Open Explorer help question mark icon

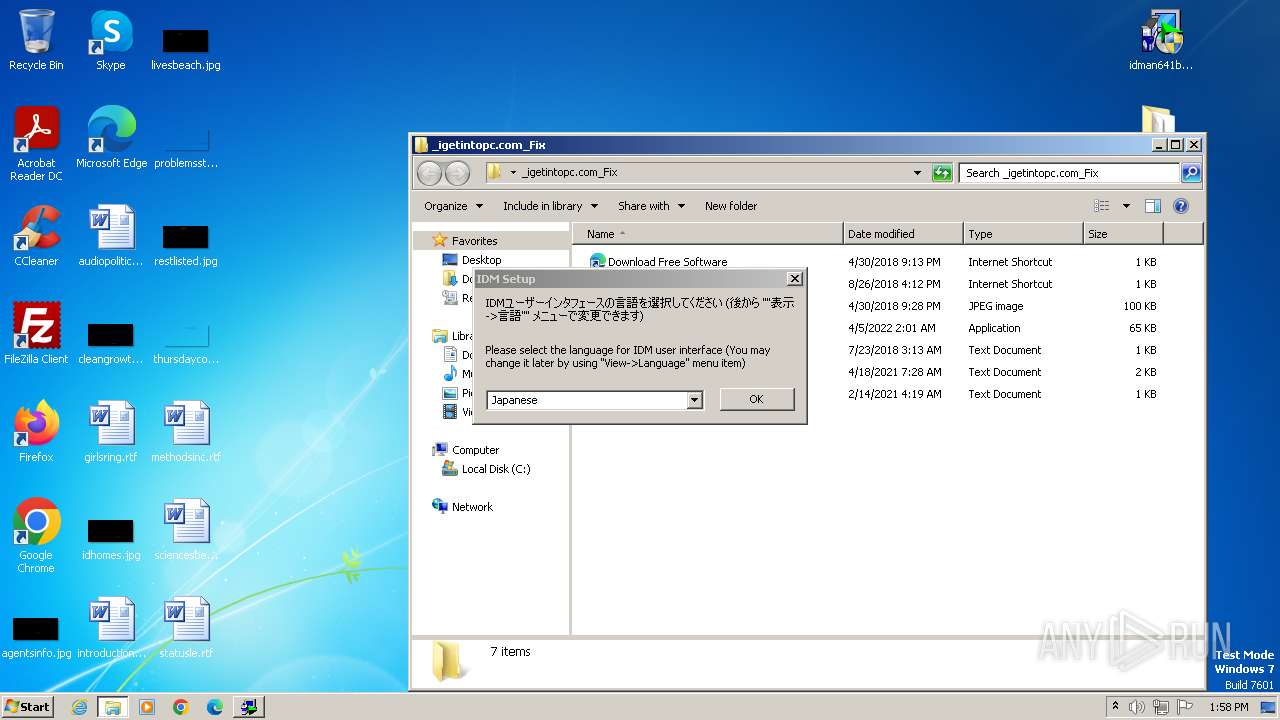tap(1181, 206)
